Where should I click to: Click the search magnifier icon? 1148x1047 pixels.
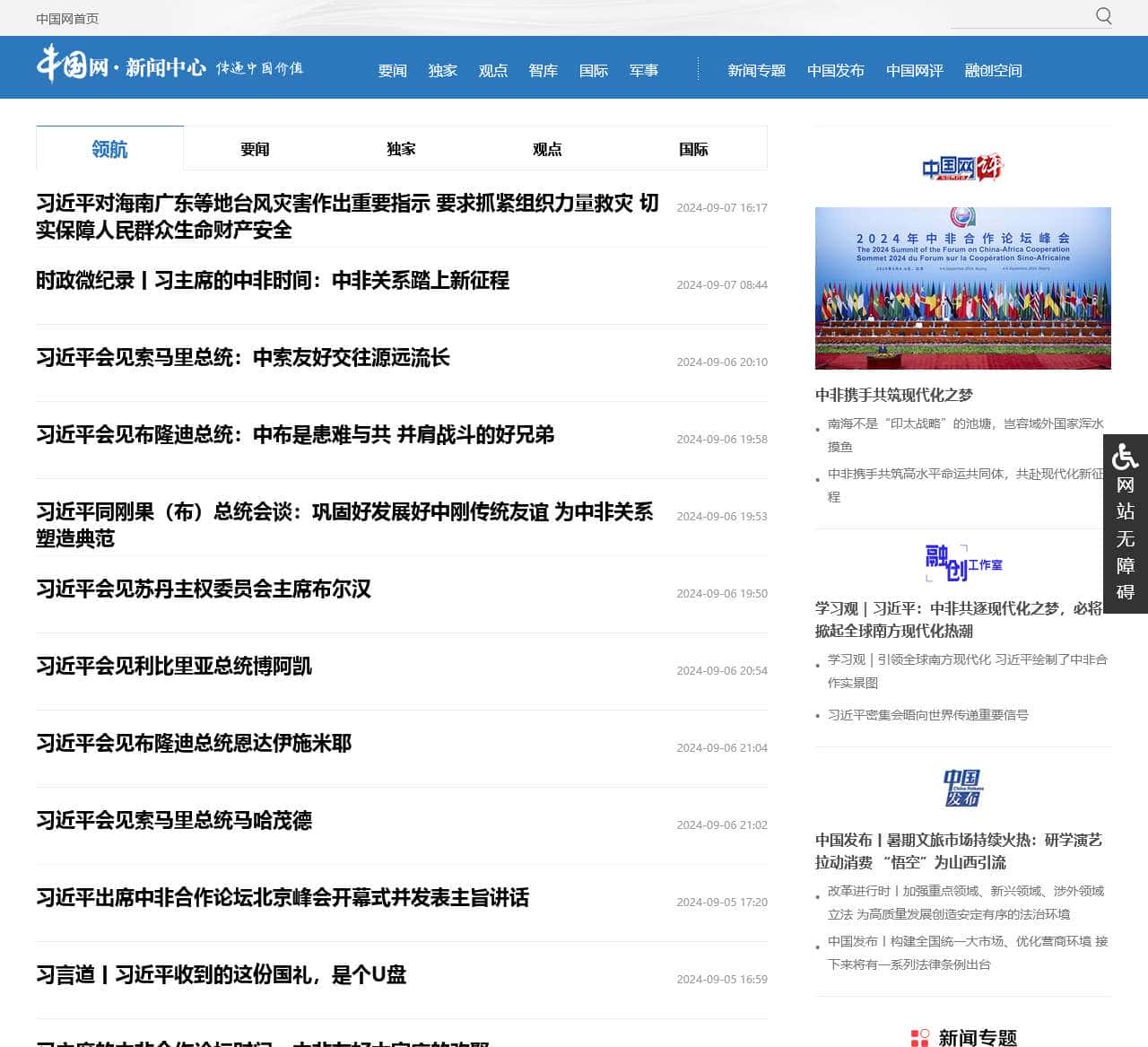1104,15
